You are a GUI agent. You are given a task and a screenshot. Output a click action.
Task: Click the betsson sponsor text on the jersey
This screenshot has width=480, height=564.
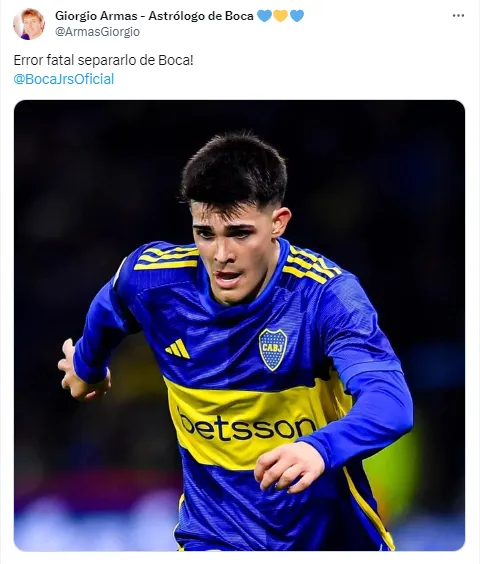pos(246,427)
